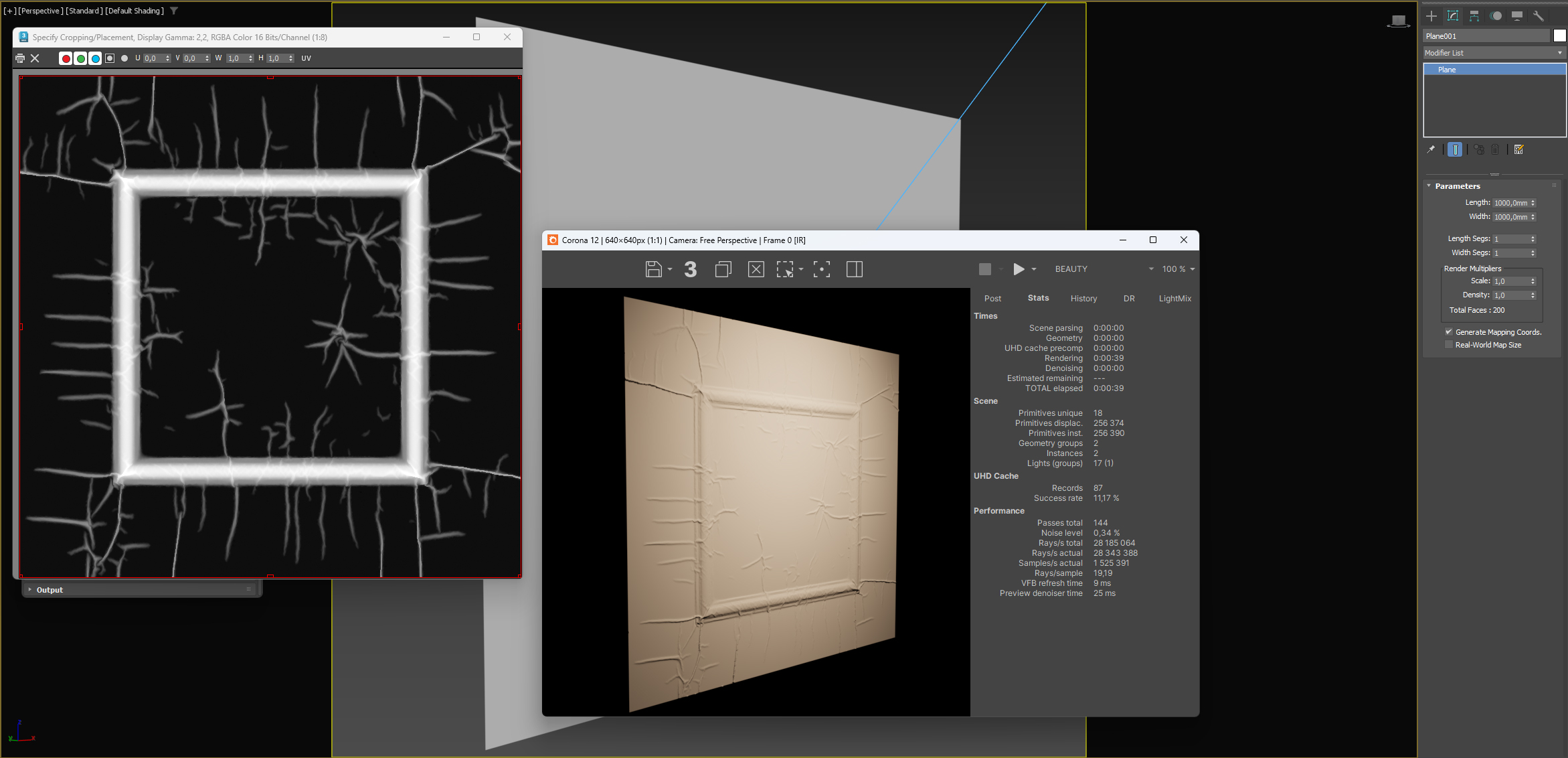Viewport: 1568px width, 758px height.
Task: Disable the red channel display
Action: point(66,59)
